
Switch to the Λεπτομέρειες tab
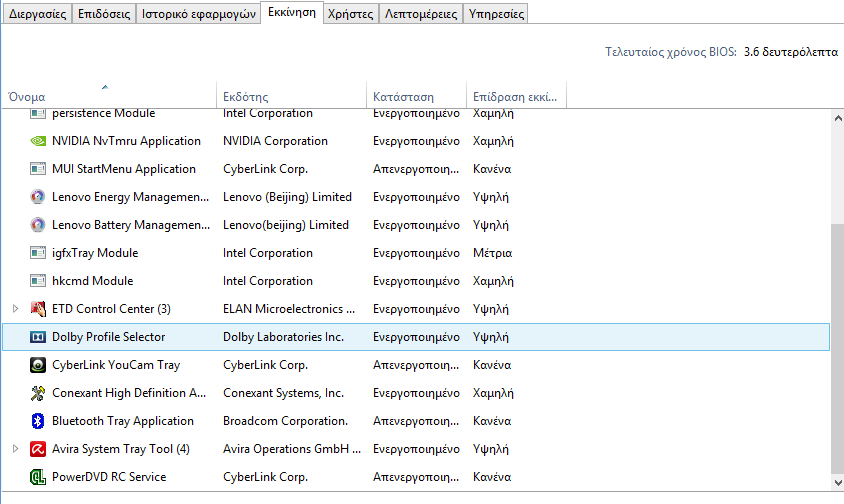pyautogui.click(x=421, y=14)
